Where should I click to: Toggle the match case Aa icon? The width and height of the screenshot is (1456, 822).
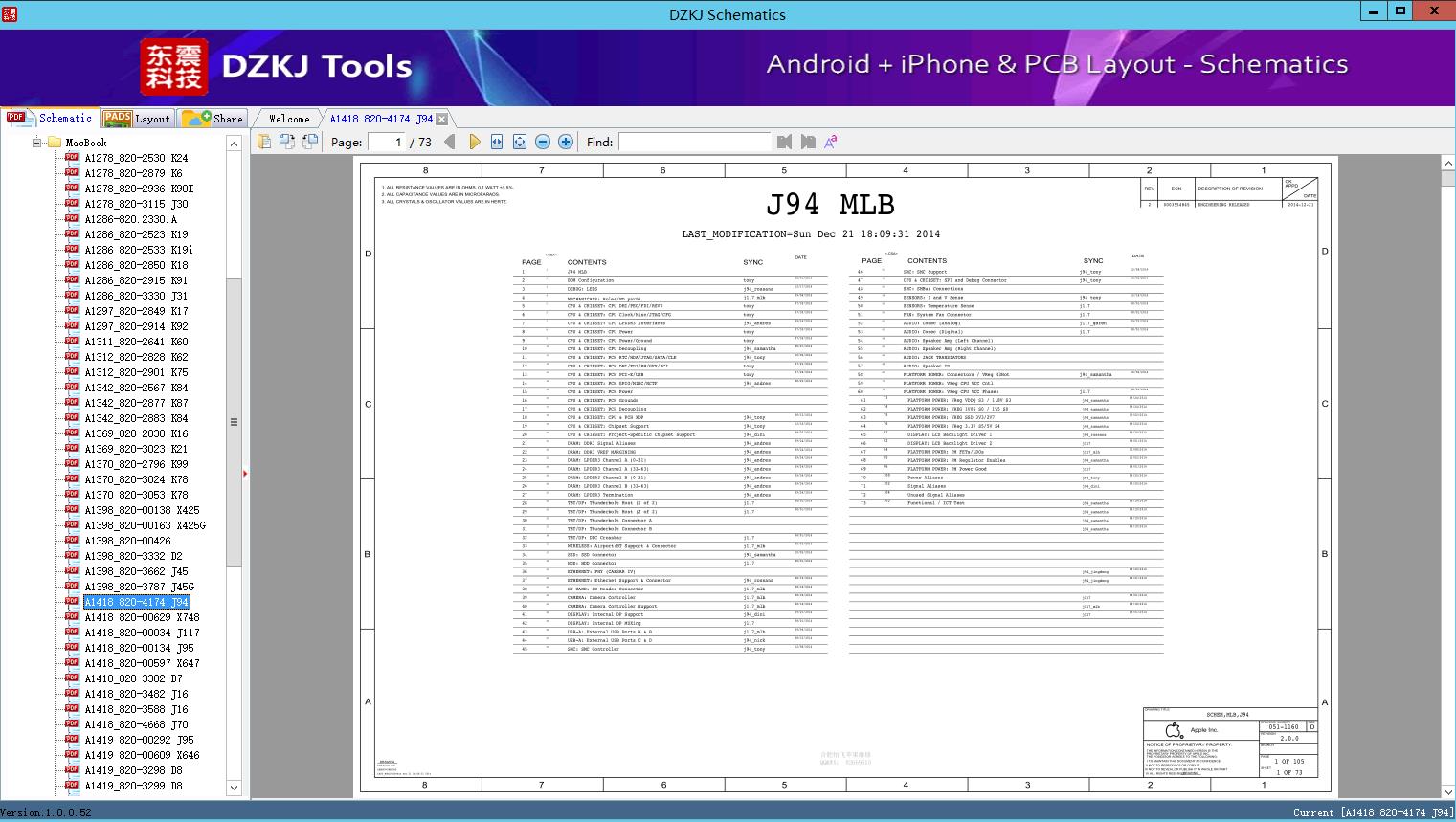pyautogui.click(x=831, y=142)
